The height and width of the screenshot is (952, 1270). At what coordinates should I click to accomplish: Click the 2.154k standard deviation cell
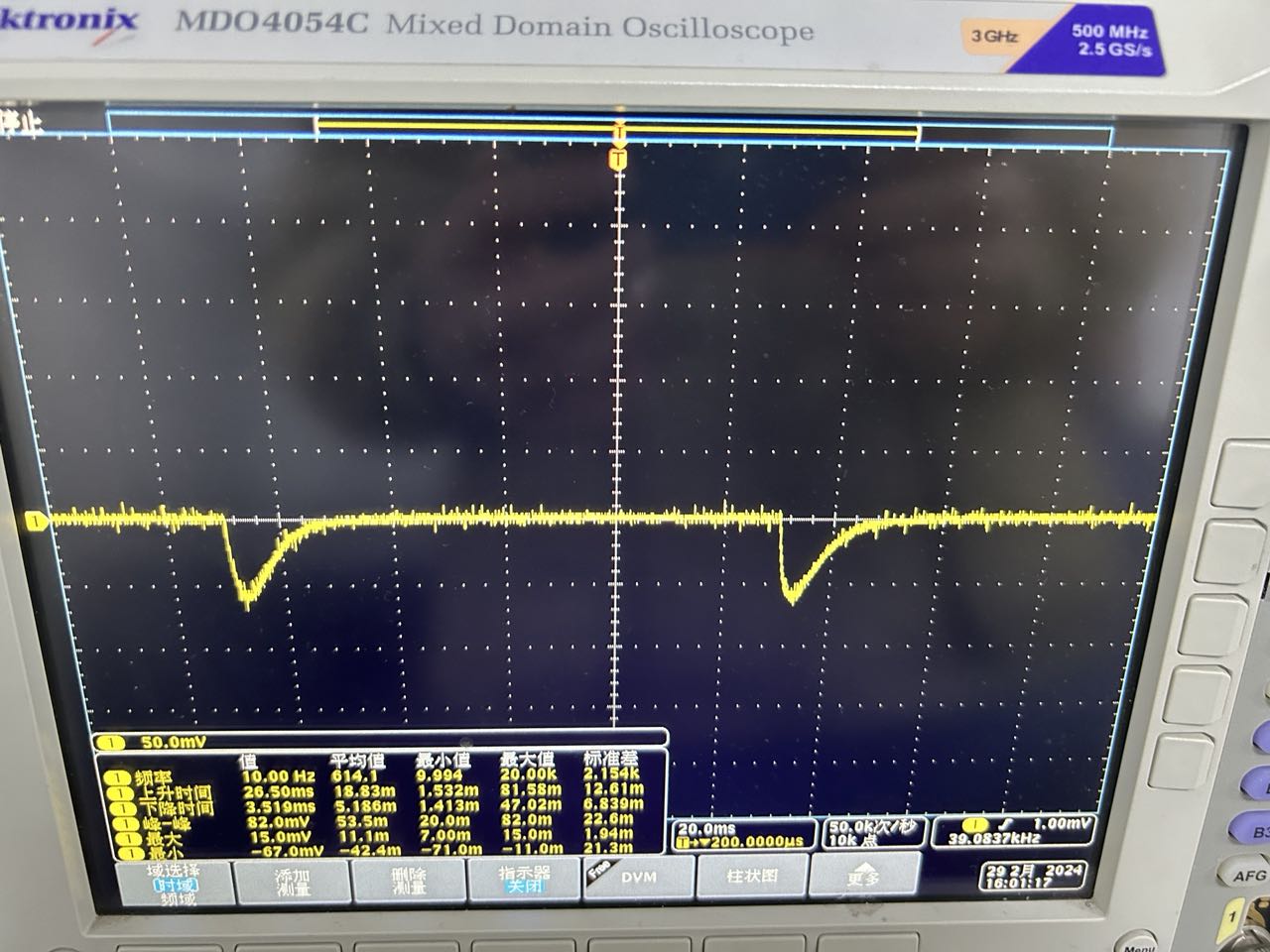(613, 773)
